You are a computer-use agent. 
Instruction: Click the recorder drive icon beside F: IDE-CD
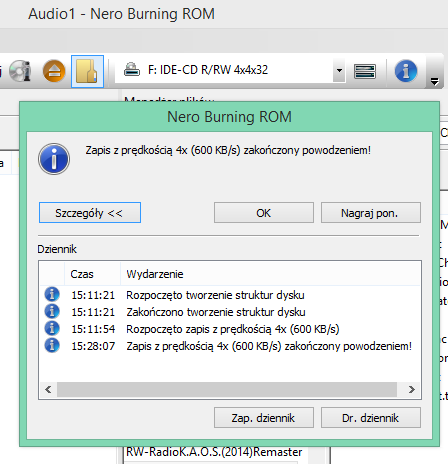click(132, 70)
